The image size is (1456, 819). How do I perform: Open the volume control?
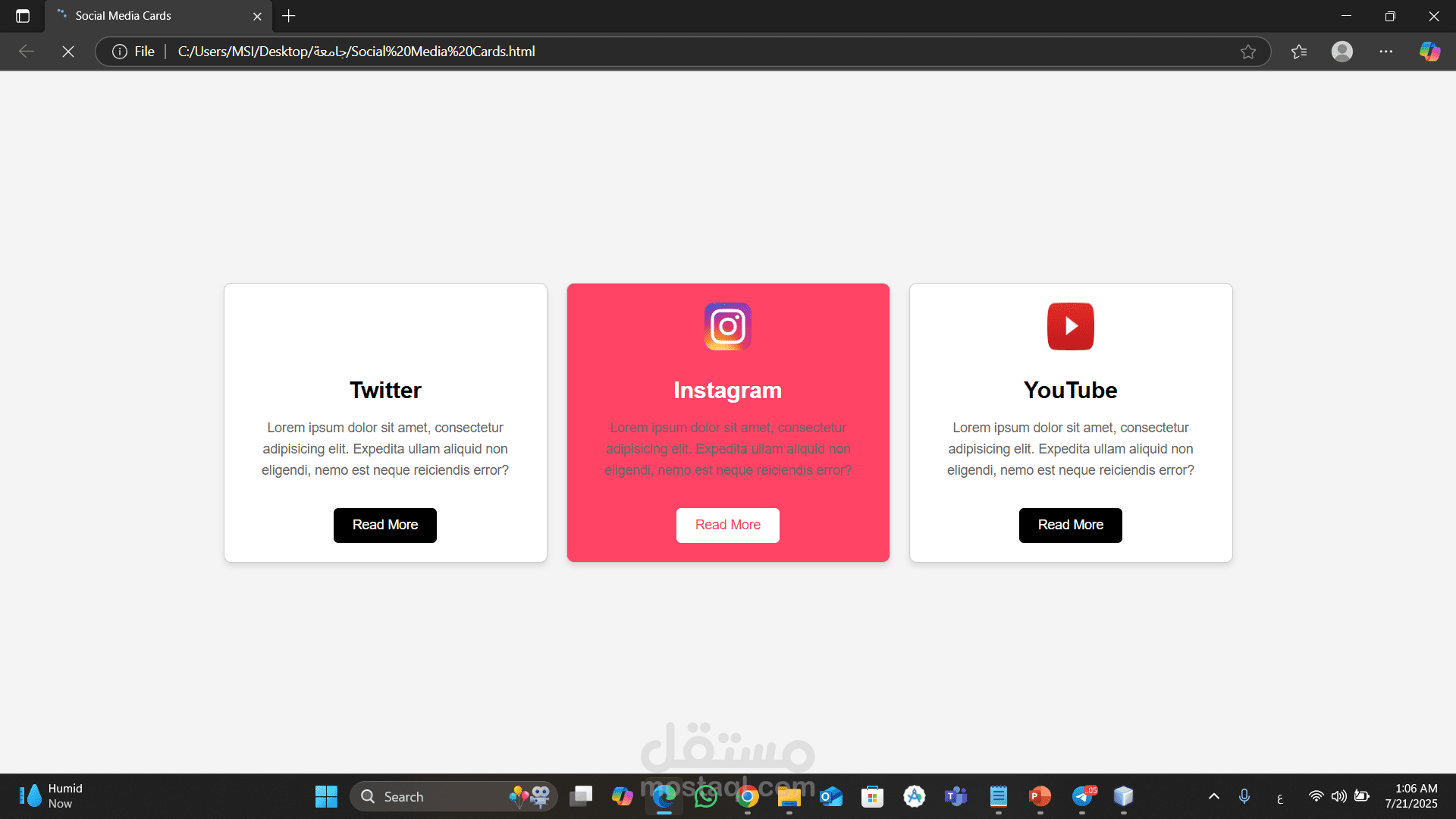pos(1339,796)
